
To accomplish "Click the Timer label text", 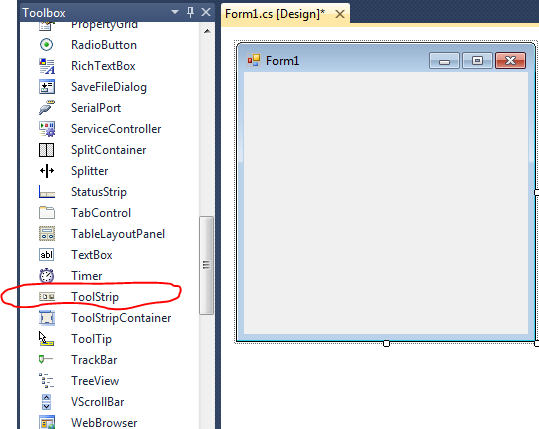I will [x=87, y=276].
